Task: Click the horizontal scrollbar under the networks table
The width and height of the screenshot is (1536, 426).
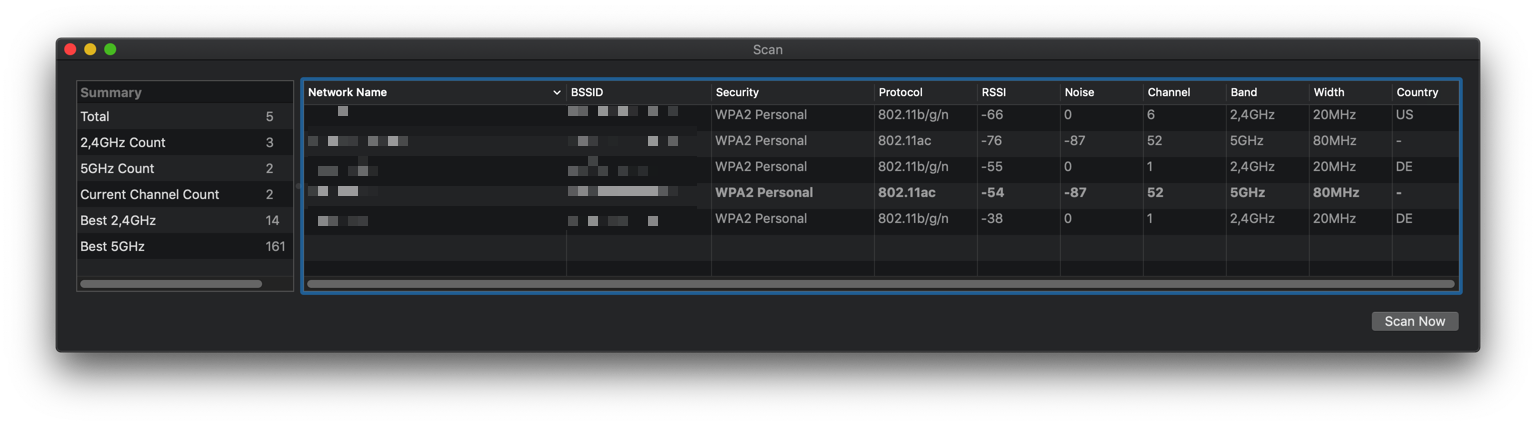Action: tap(880, 284)
